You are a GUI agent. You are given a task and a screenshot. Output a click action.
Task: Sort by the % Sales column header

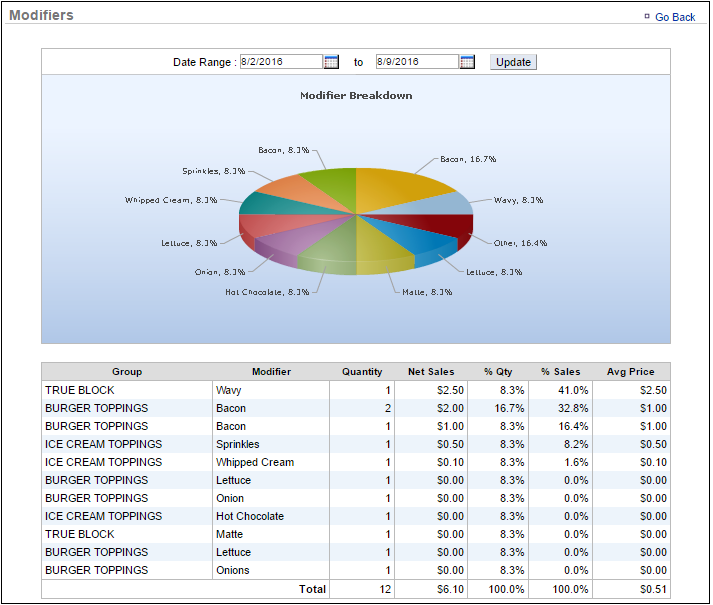click(x=561, y=372)
